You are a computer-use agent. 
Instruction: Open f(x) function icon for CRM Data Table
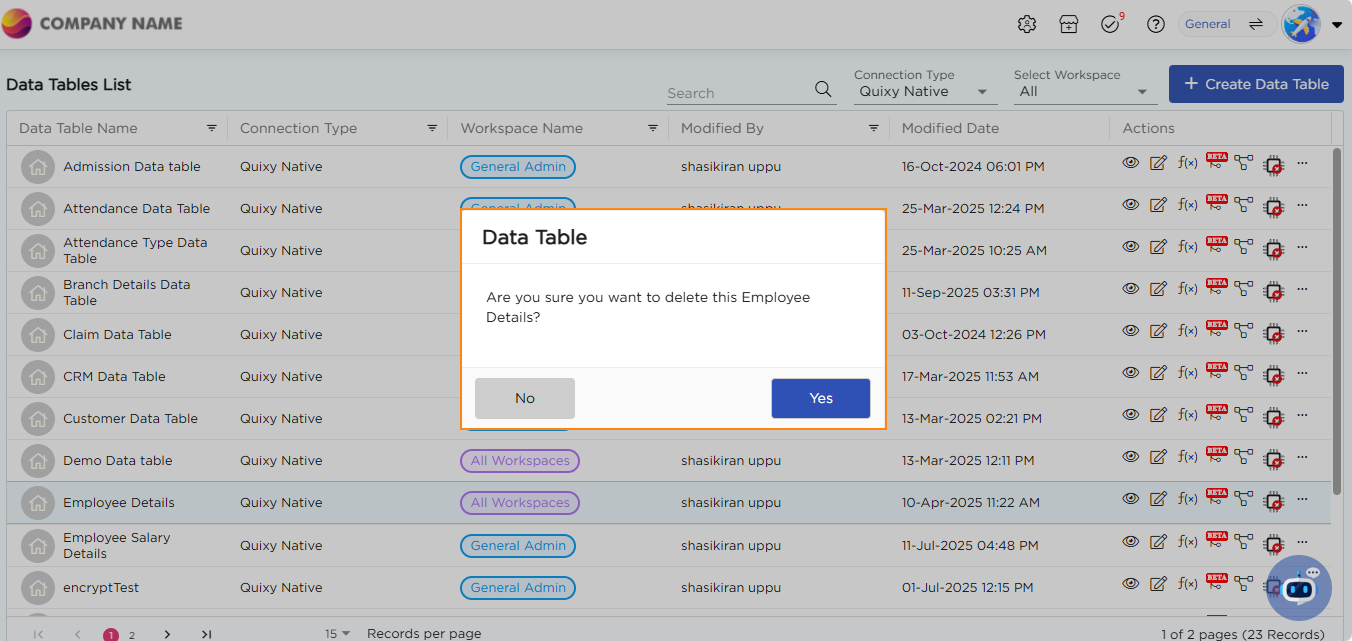tap(1187, 373)
